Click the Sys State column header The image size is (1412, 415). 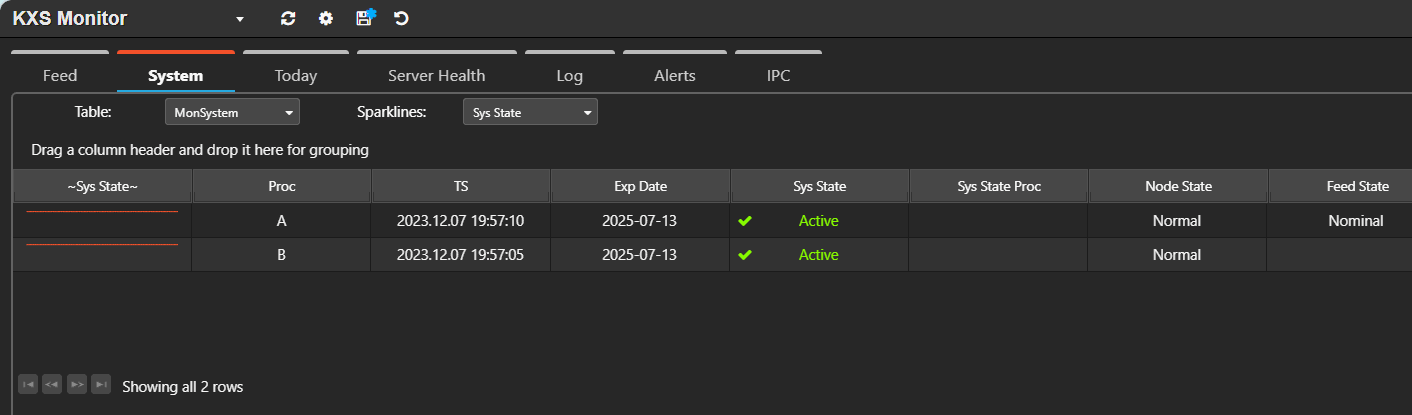coord(820,186)
